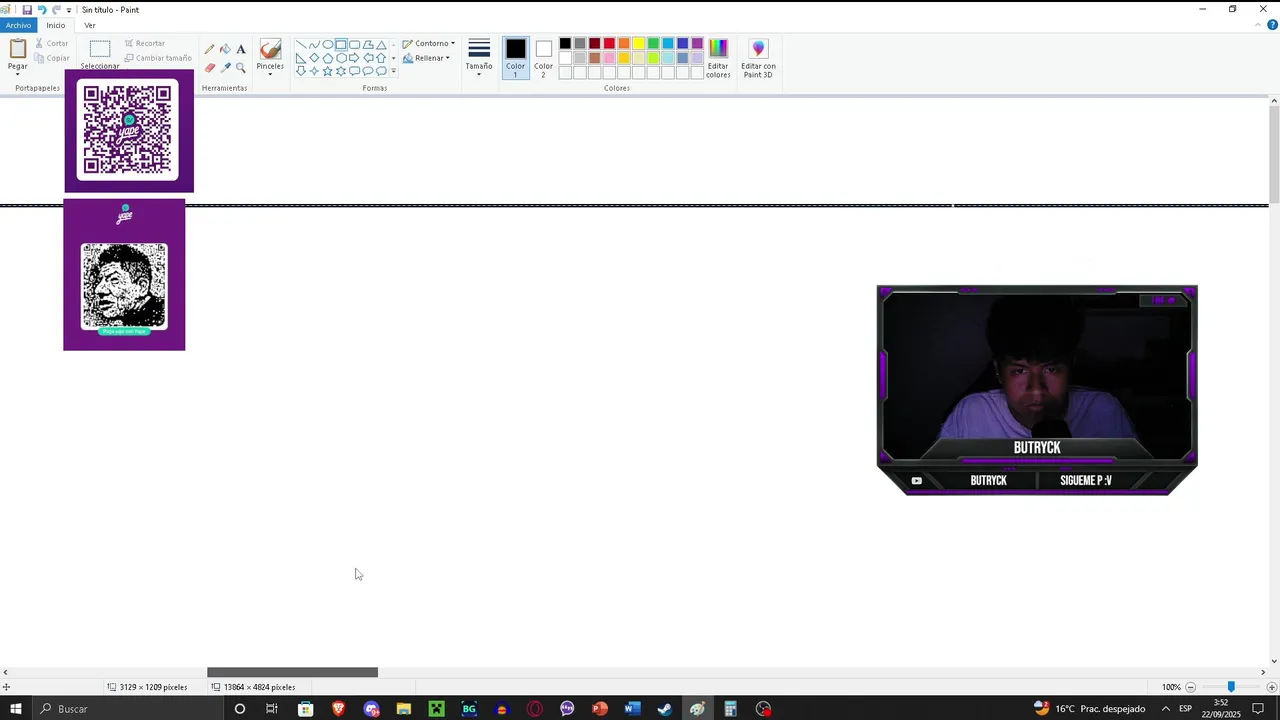Pick the purple color swatch

[x=697, y=43]
